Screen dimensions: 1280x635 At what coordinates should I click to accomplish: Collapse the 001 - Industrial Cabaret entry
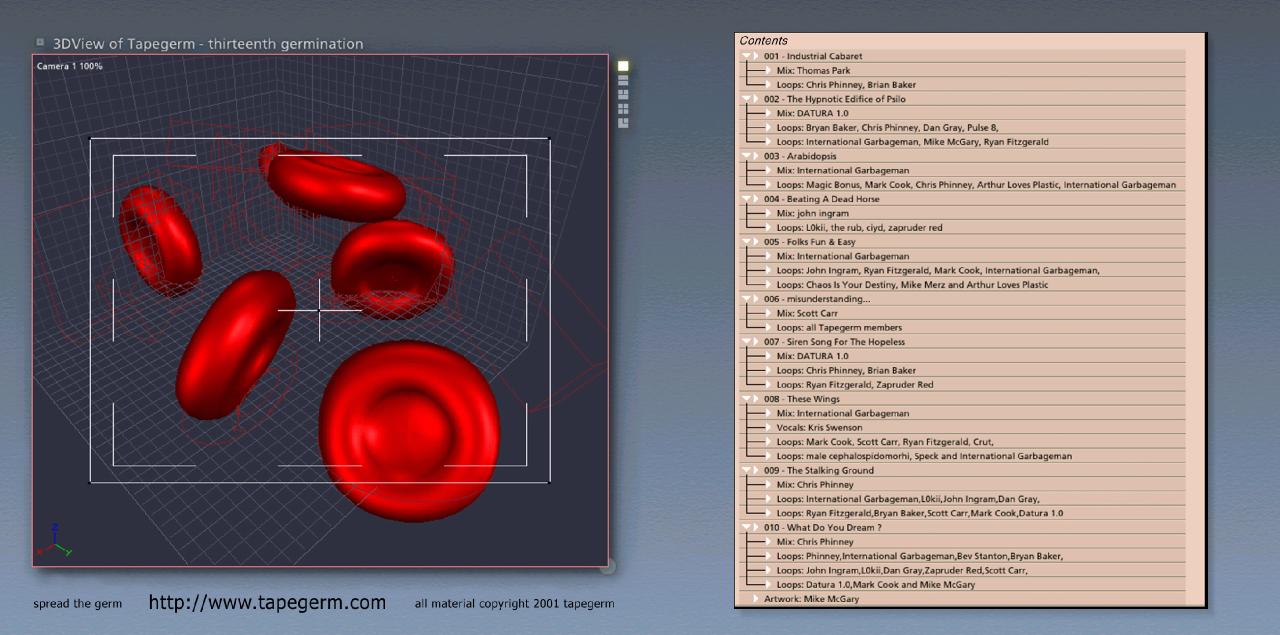[x=746, y=57]
